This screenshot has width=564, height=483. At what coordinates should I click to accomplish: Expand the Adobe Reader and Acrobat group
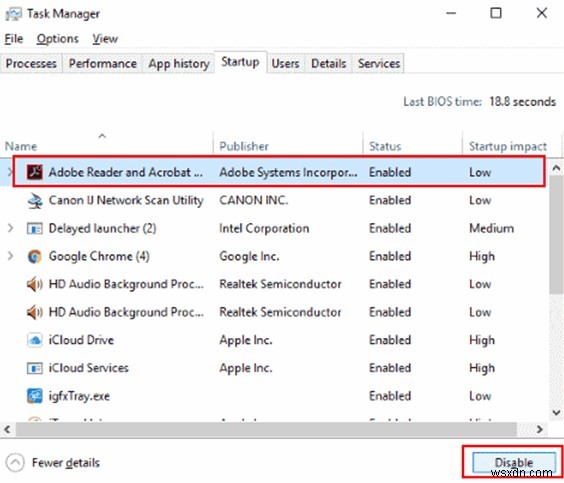(x=10, y=172)
